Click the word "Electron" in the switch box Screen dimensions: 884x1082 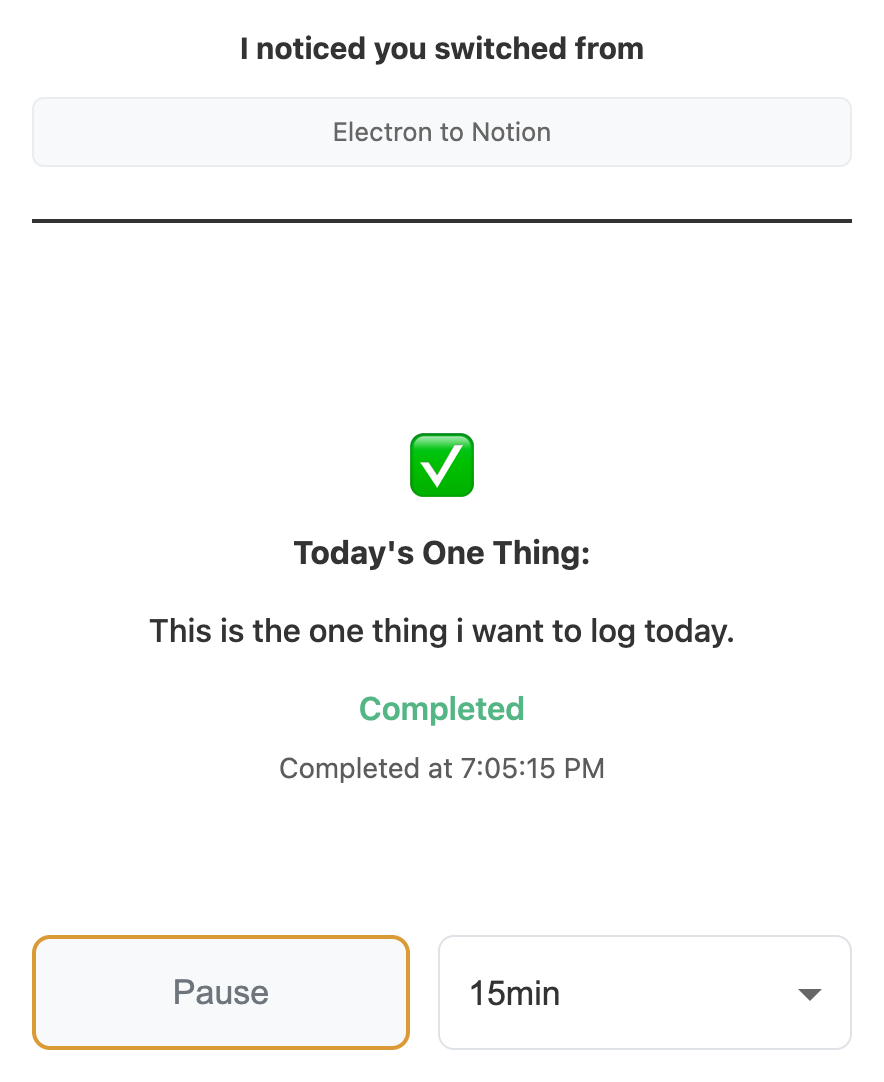click(376, 132)
